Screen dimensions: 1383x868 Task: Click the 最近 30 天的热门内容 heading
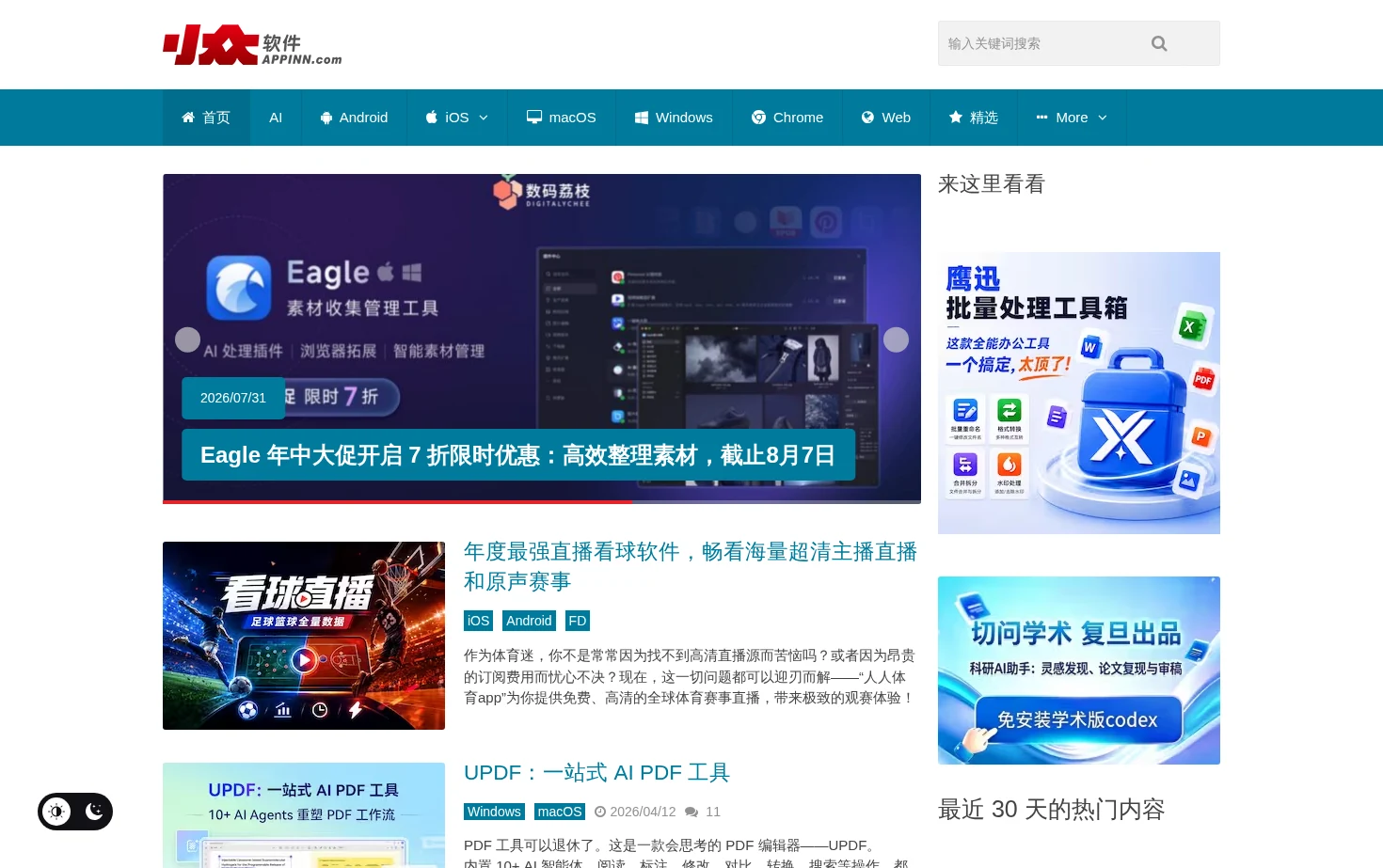1052,810
